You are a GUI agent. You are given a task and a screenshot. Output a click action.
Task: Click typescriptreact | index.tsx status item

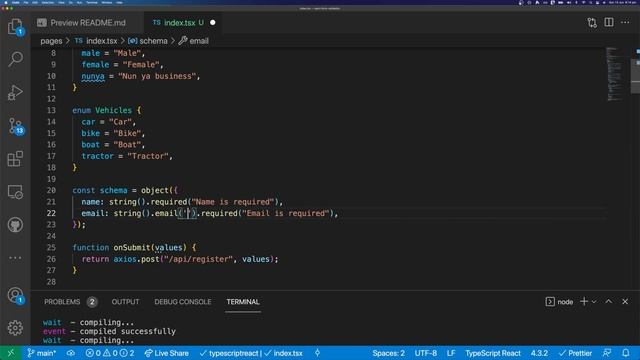pos(251,353)
